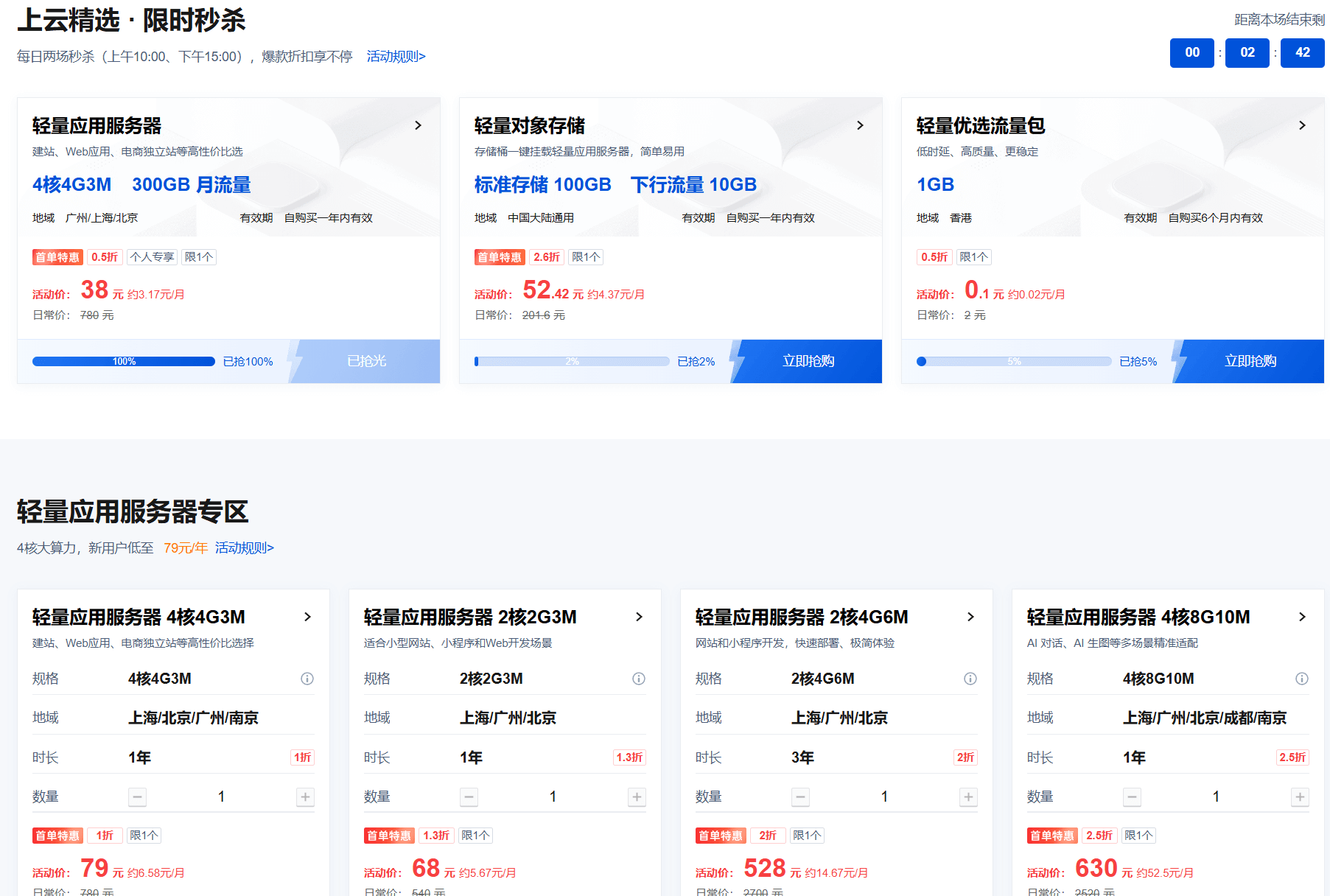
Task: Click info icon beside 4核8G10M spec
Action: pos(1302,679)
